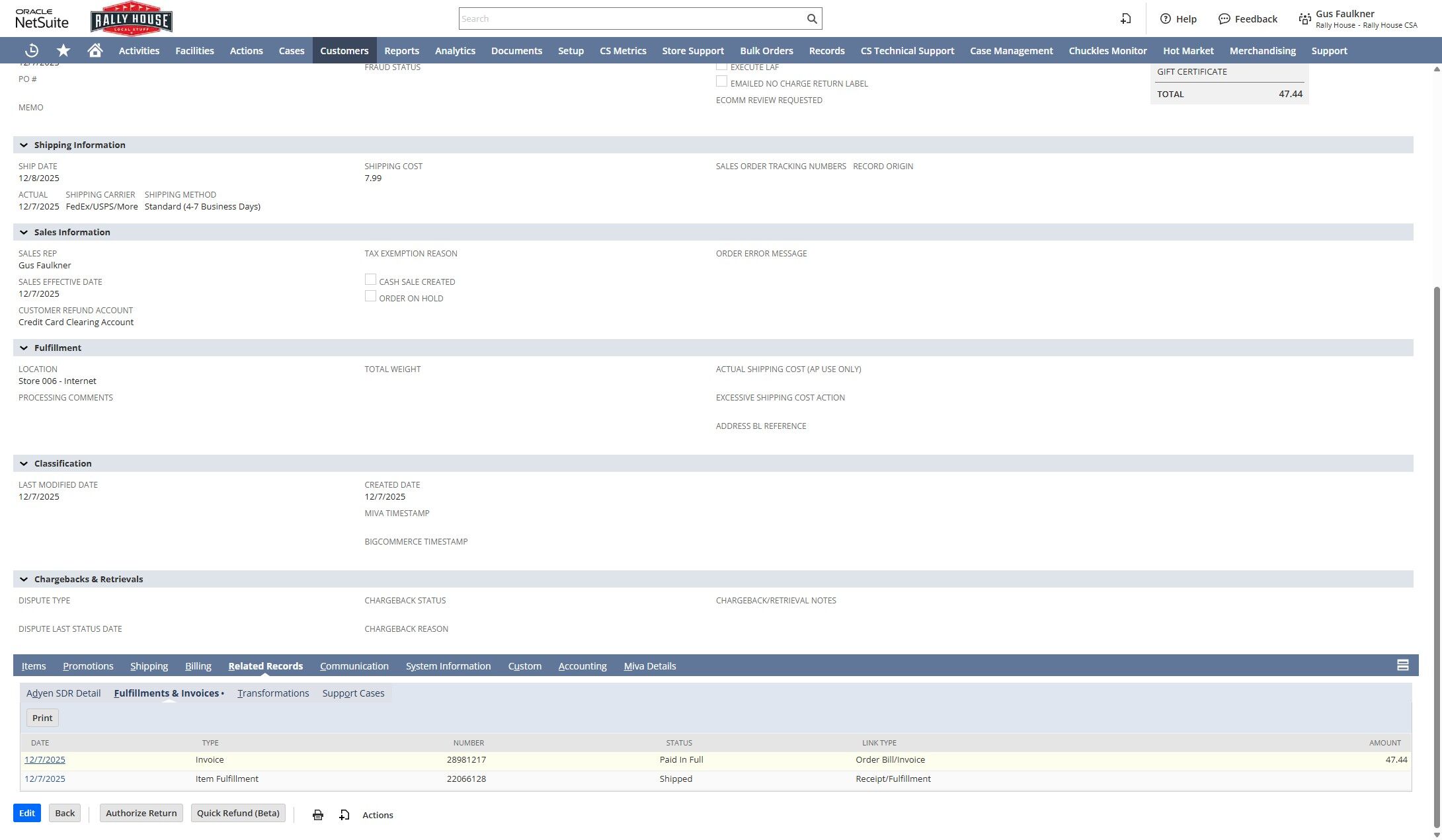Click the bottom printer icon
Image resolution: width=1442 pixels, height=840 pixels.
[x=318, y=815]
